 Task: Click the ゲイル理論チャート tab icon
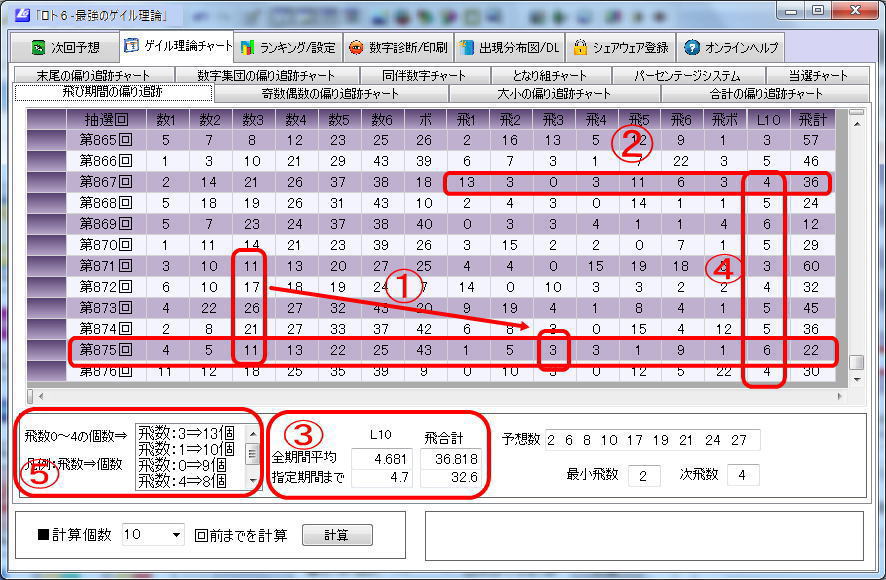132,46
